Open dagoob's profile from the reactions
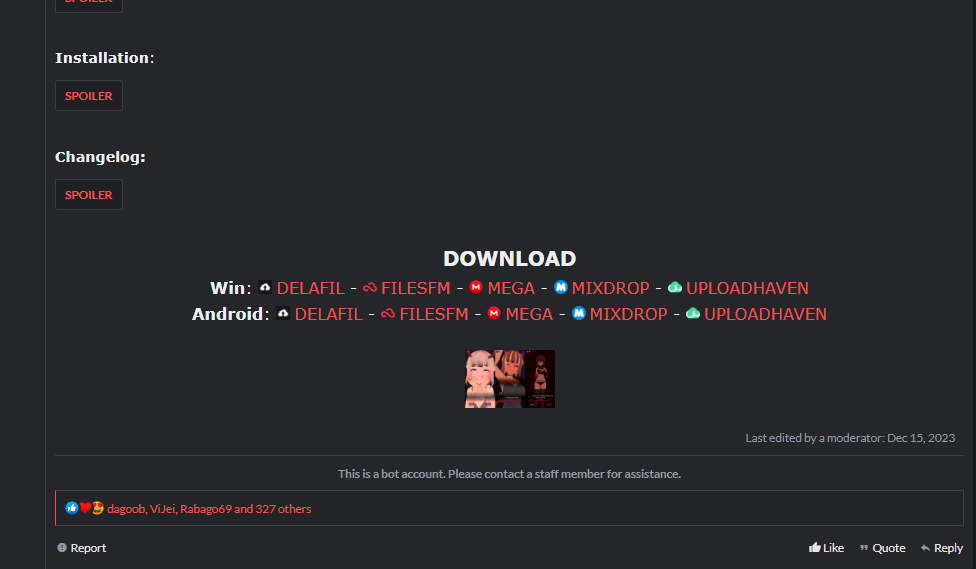This screenshot has height=569, width=976. coord(126,509)
